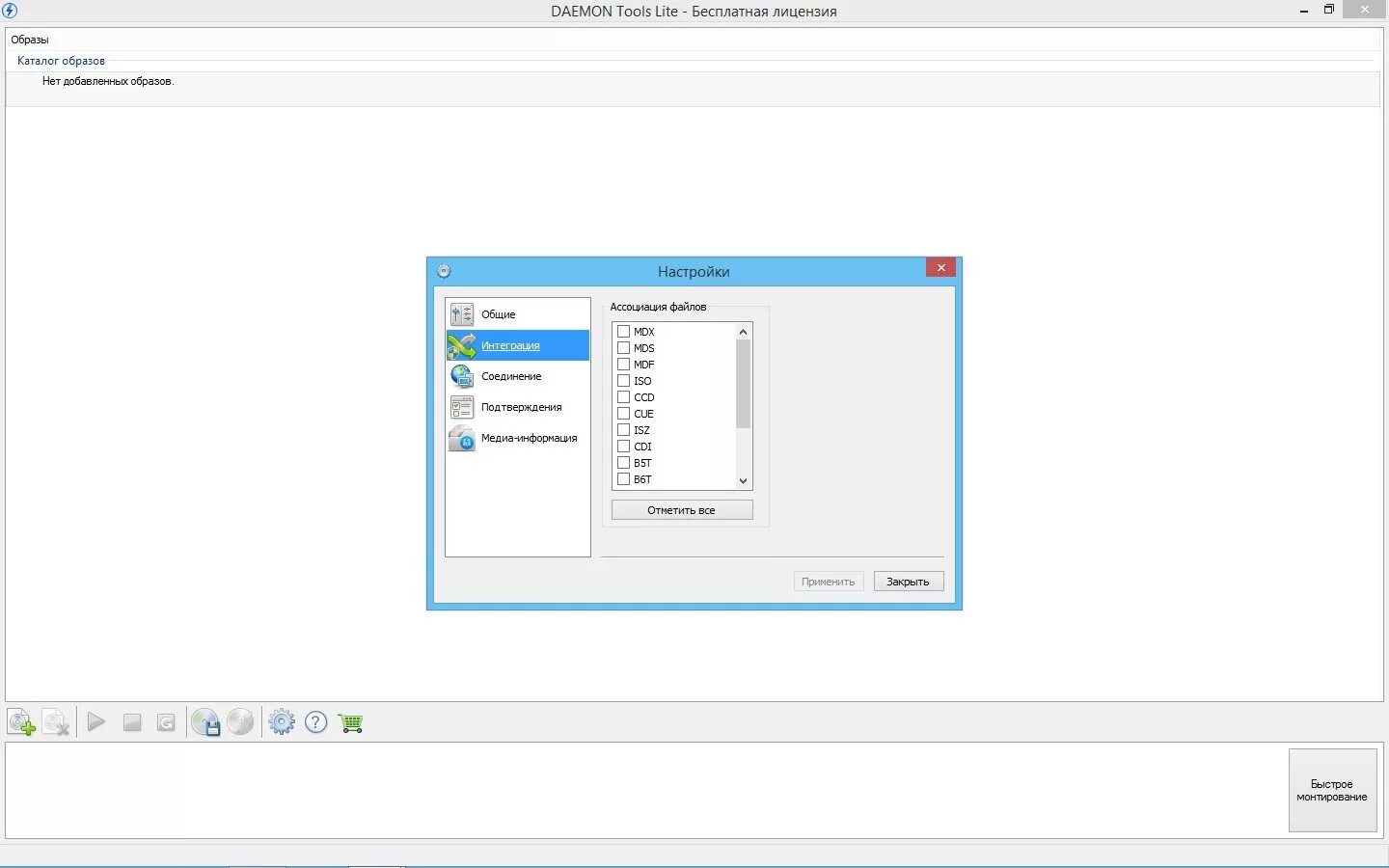
Task: Click the Каталог образов group label
Action: point(61,61)
